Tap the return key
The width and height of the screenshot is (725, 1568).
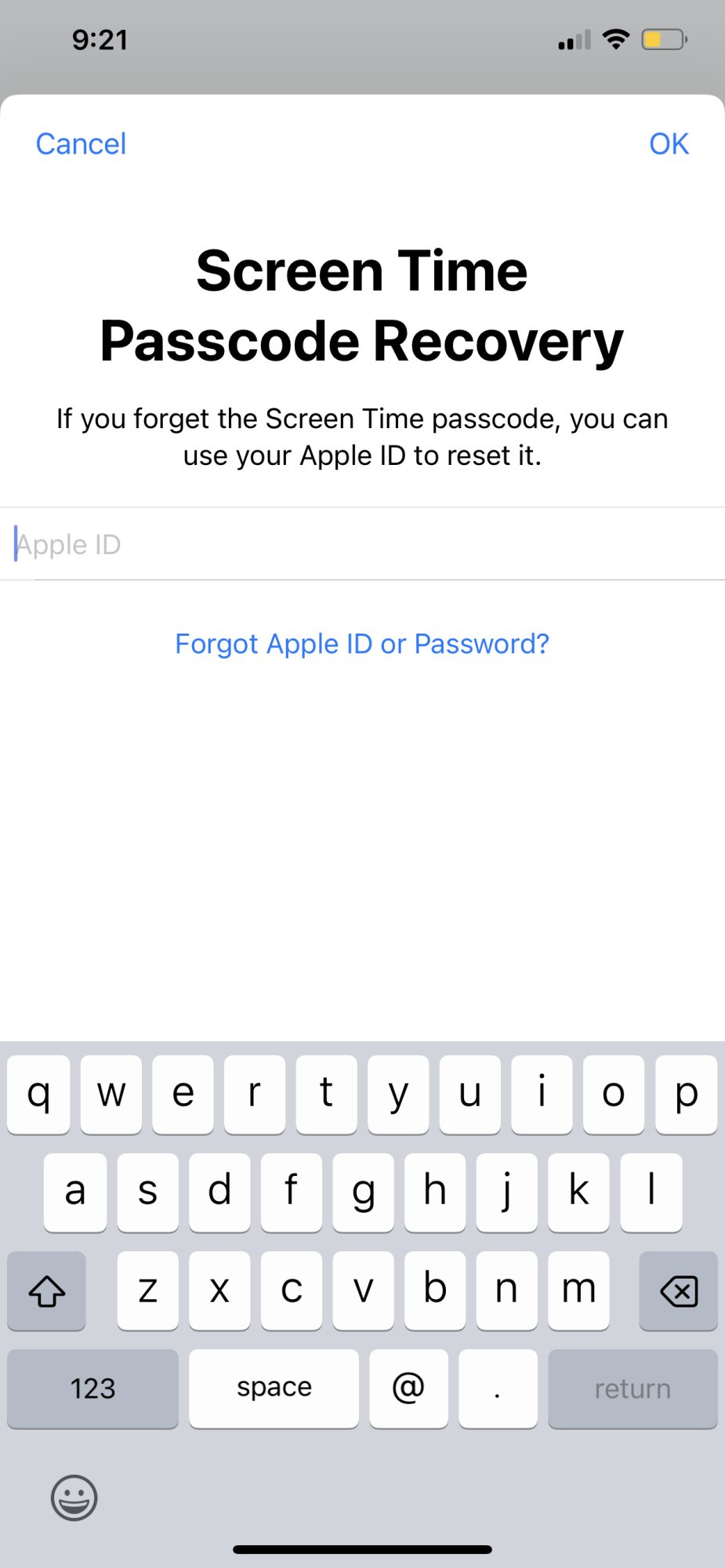(x=633, y=1388)
